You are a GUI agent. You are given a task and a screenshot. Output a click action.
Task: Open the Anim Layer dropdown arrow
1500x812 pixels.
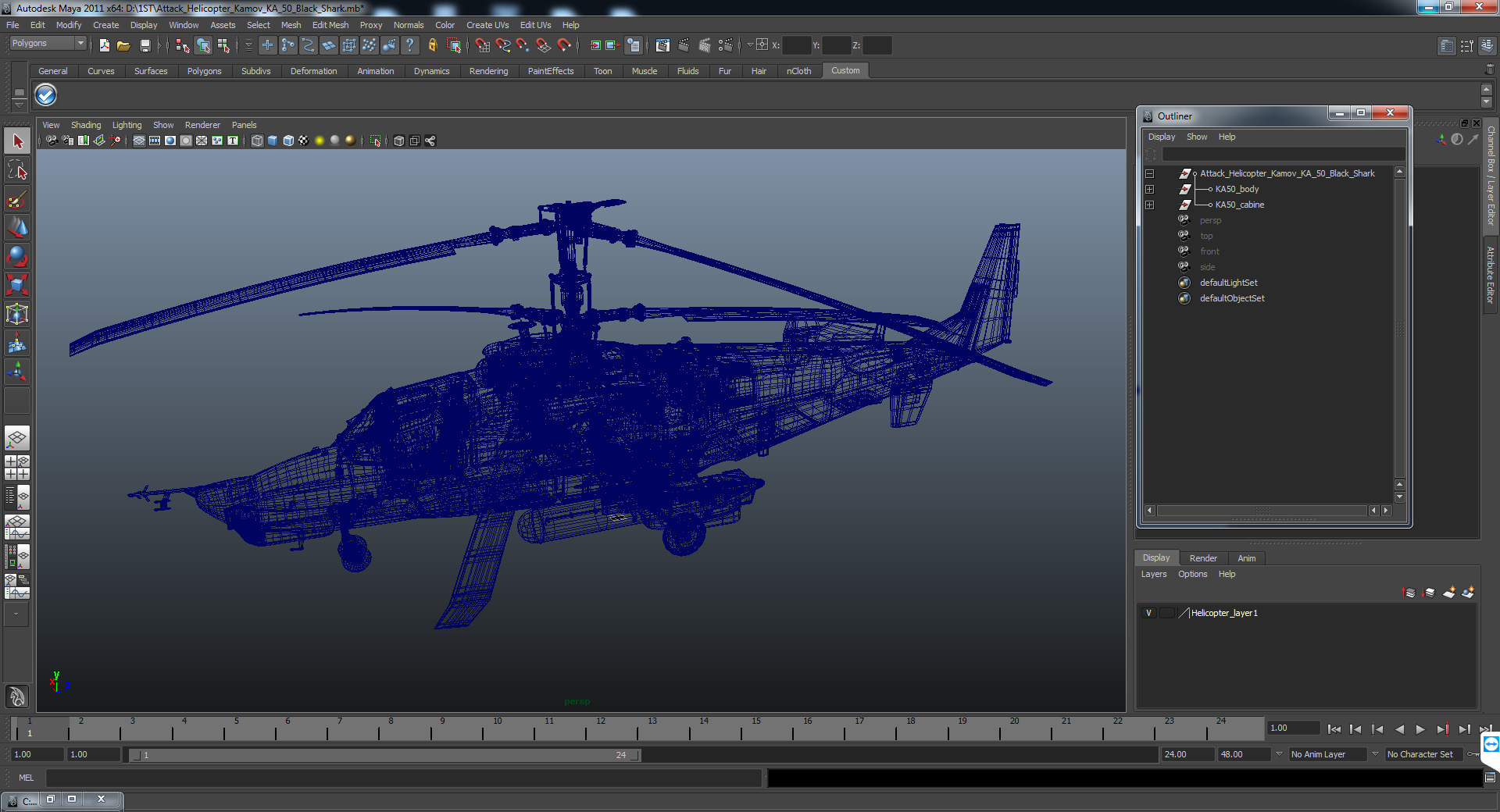[1279, 754]
